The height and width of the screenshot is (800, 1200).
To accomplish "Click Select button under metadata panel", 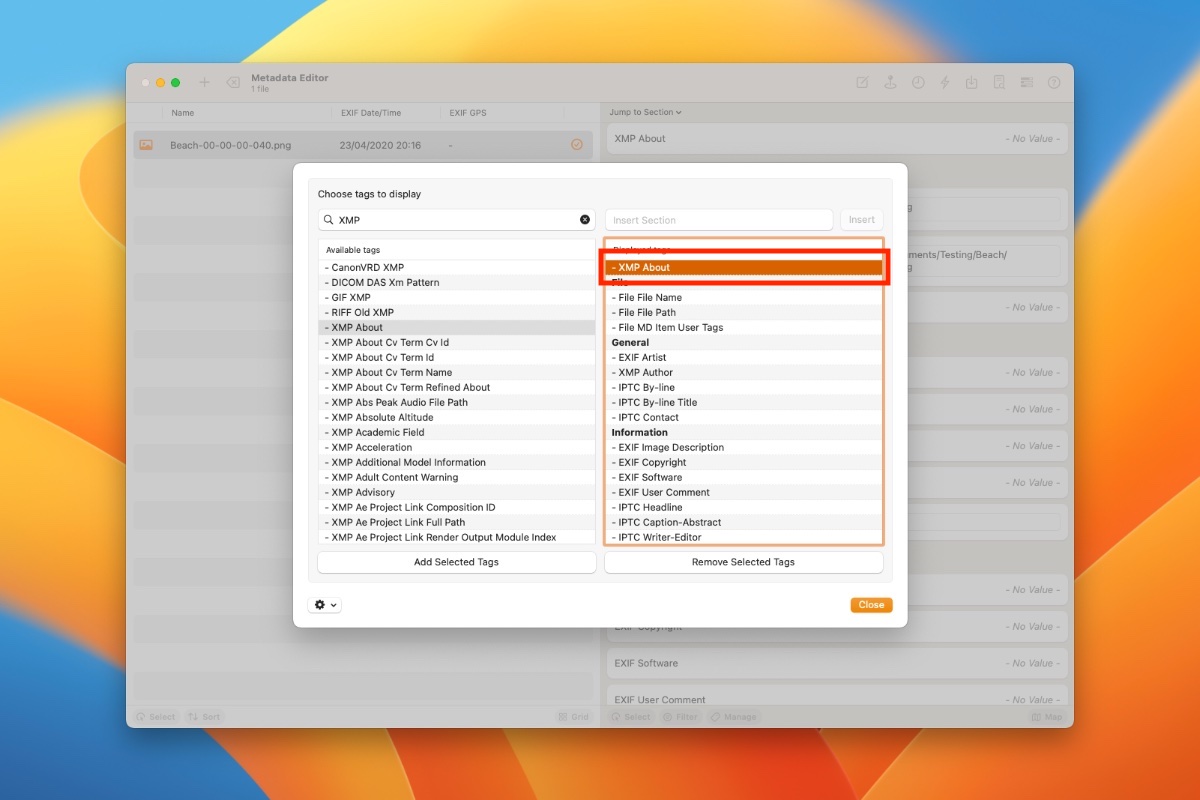I will click(630, 717).
